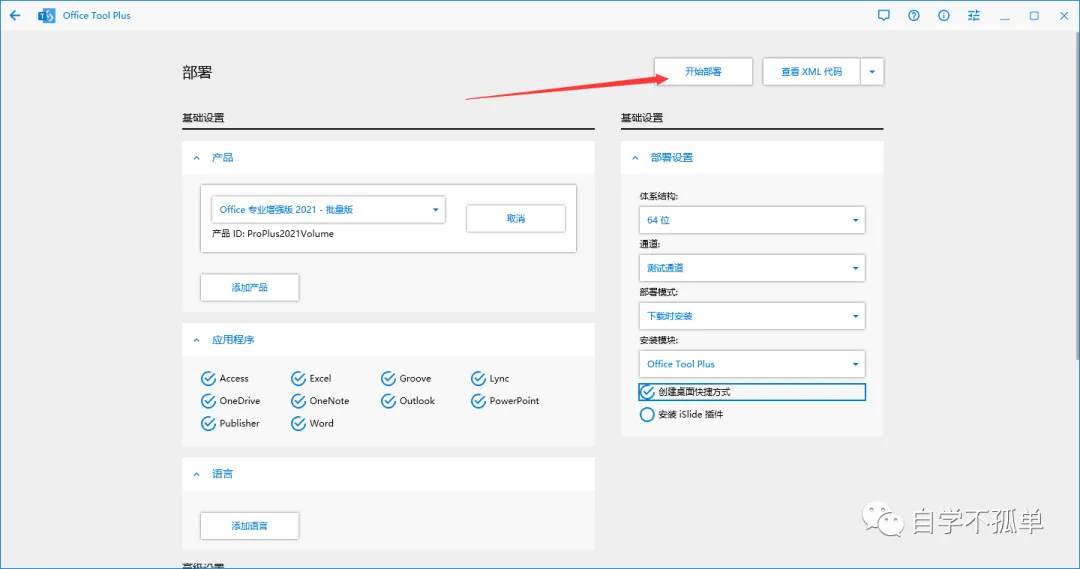Uncheck the Groove application
1080x569 pixels.
tap(388, 378)
